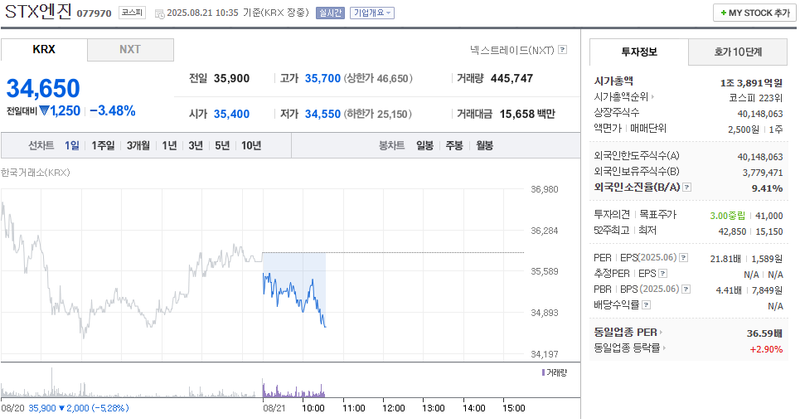Screen dimensions: 800x419
Task: Click help icon next to PBR BPS(2025.06)
Action: [x=686, y=289]
